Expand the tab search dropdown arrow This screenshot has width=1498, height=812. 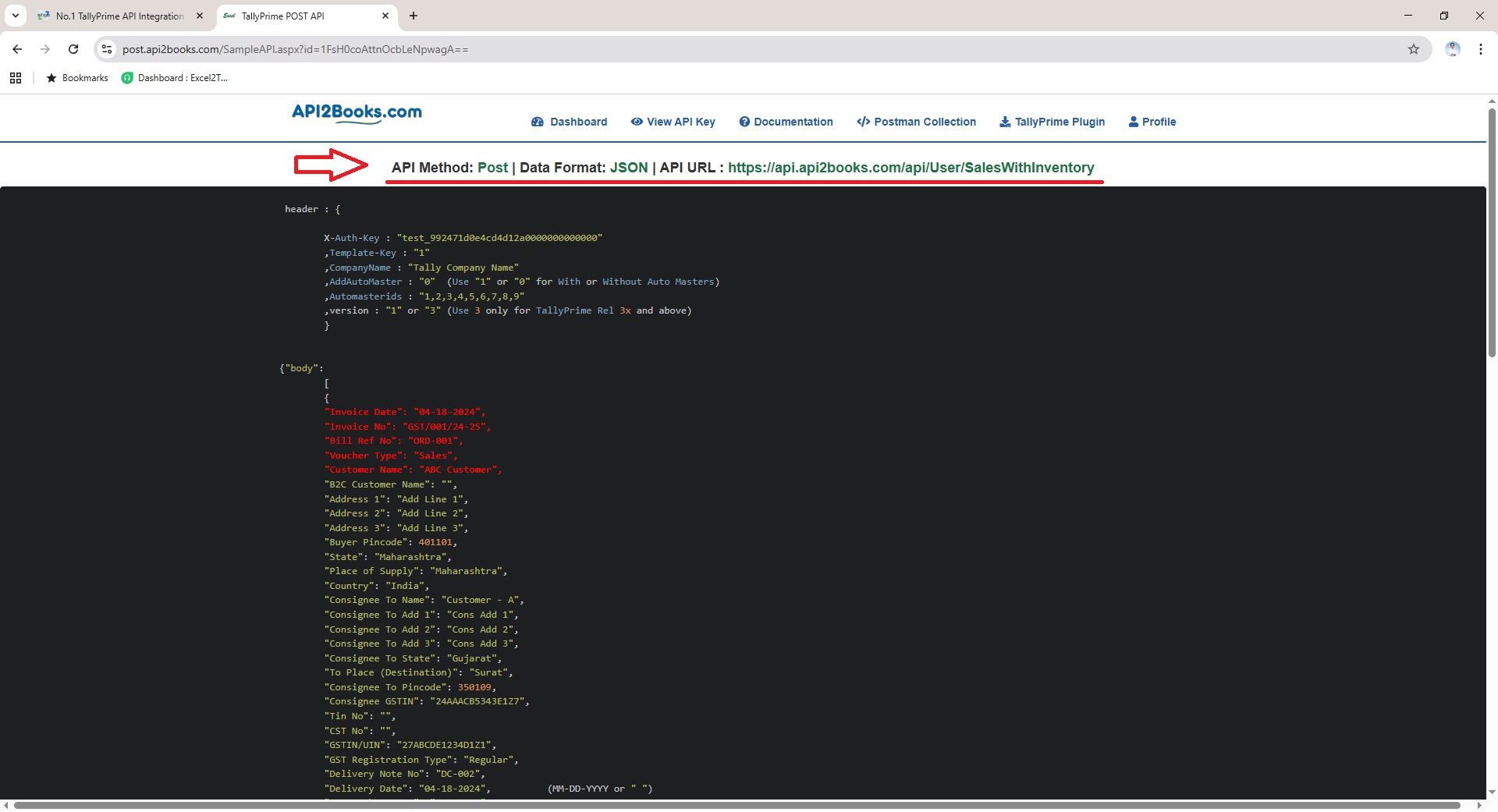point(15,16)
